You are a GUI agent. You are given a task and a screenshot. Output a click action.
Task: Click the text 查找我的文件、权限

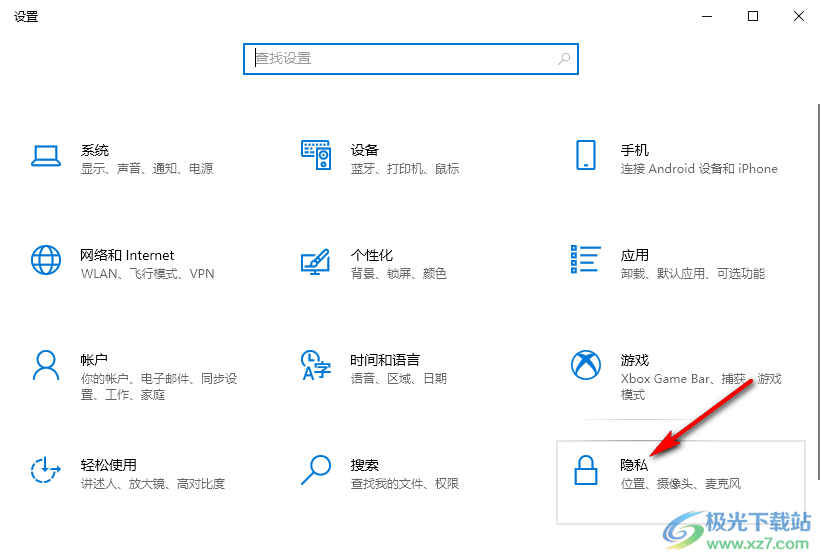[x=405, y=483]
